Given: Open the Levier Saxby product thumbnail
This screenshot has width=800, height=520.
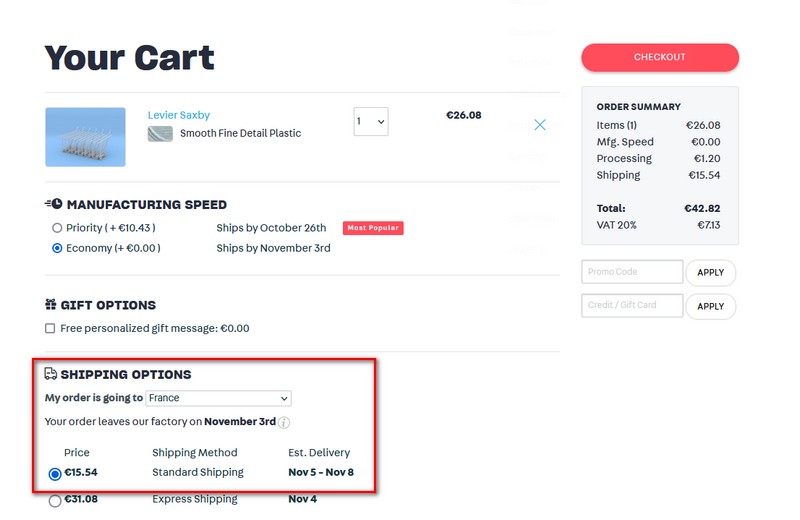Looking at the screenshot, I should [85, 137].
